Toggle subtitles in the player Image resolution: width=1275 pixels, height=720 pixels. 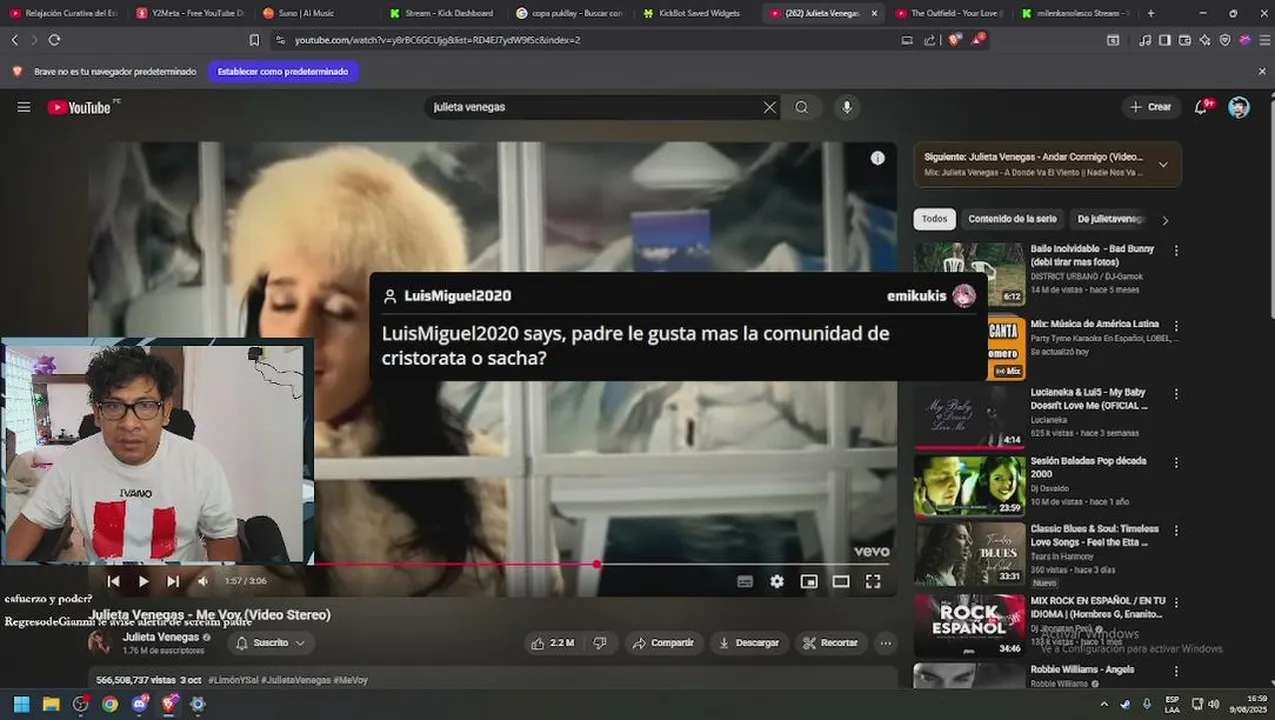(x=745, y=581)
